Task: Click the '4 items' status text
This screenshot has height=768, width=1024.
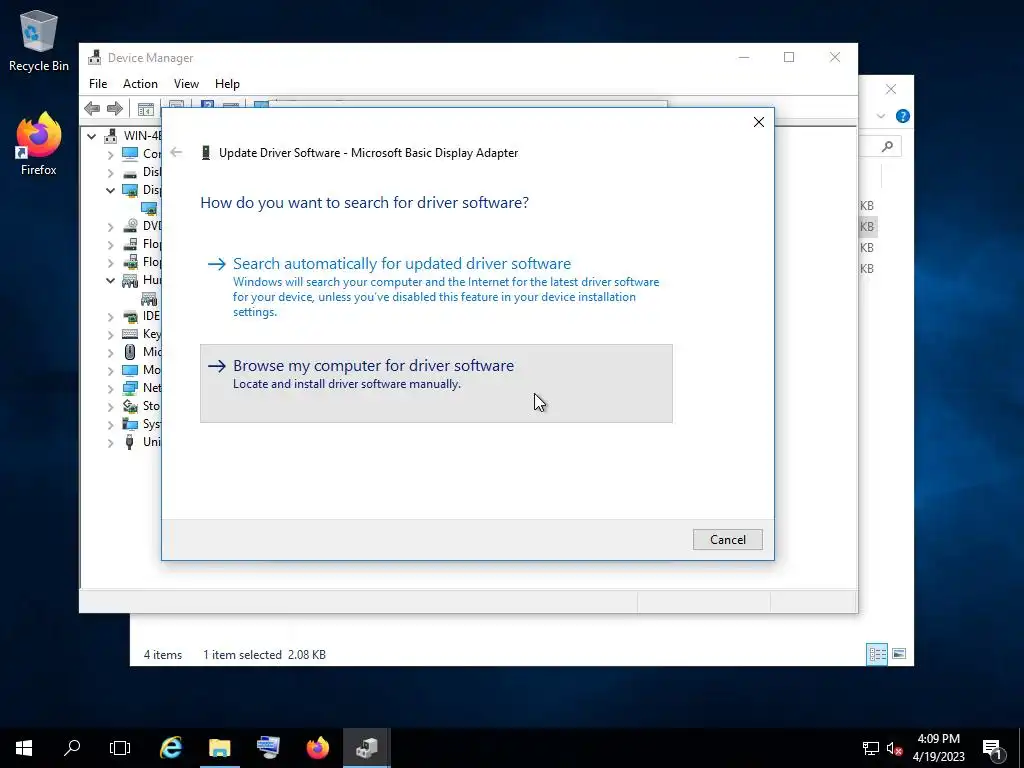Action: 163,654
